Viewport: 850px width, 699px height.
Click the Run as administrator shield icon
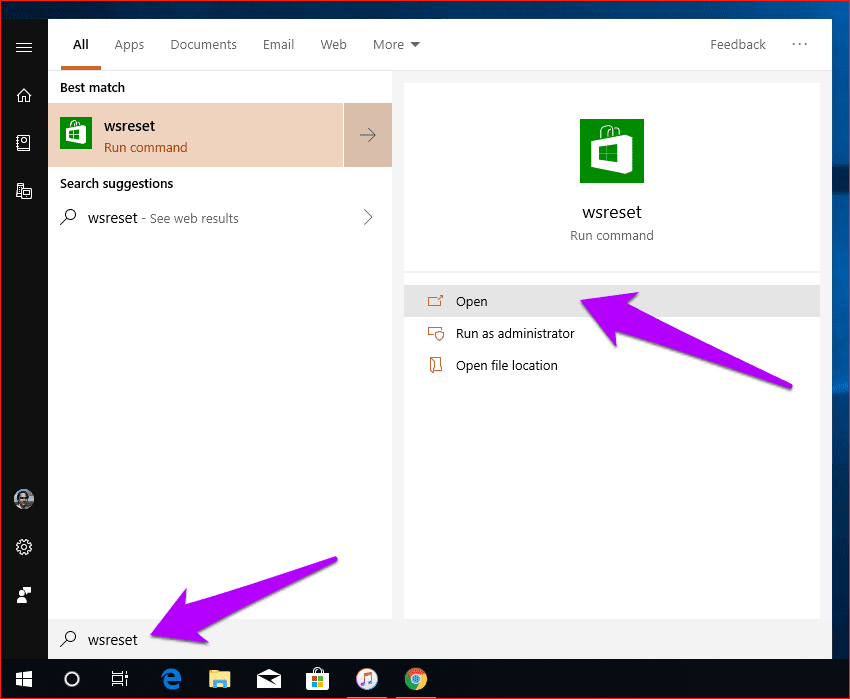click(435, 333)
